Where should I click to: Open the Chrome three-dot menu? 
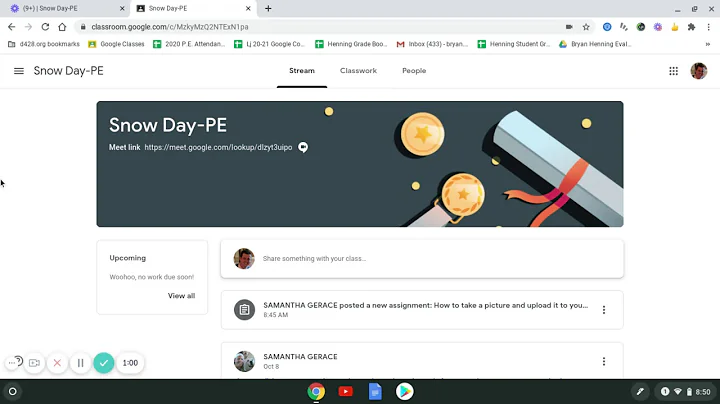click(x=709, y=27)
